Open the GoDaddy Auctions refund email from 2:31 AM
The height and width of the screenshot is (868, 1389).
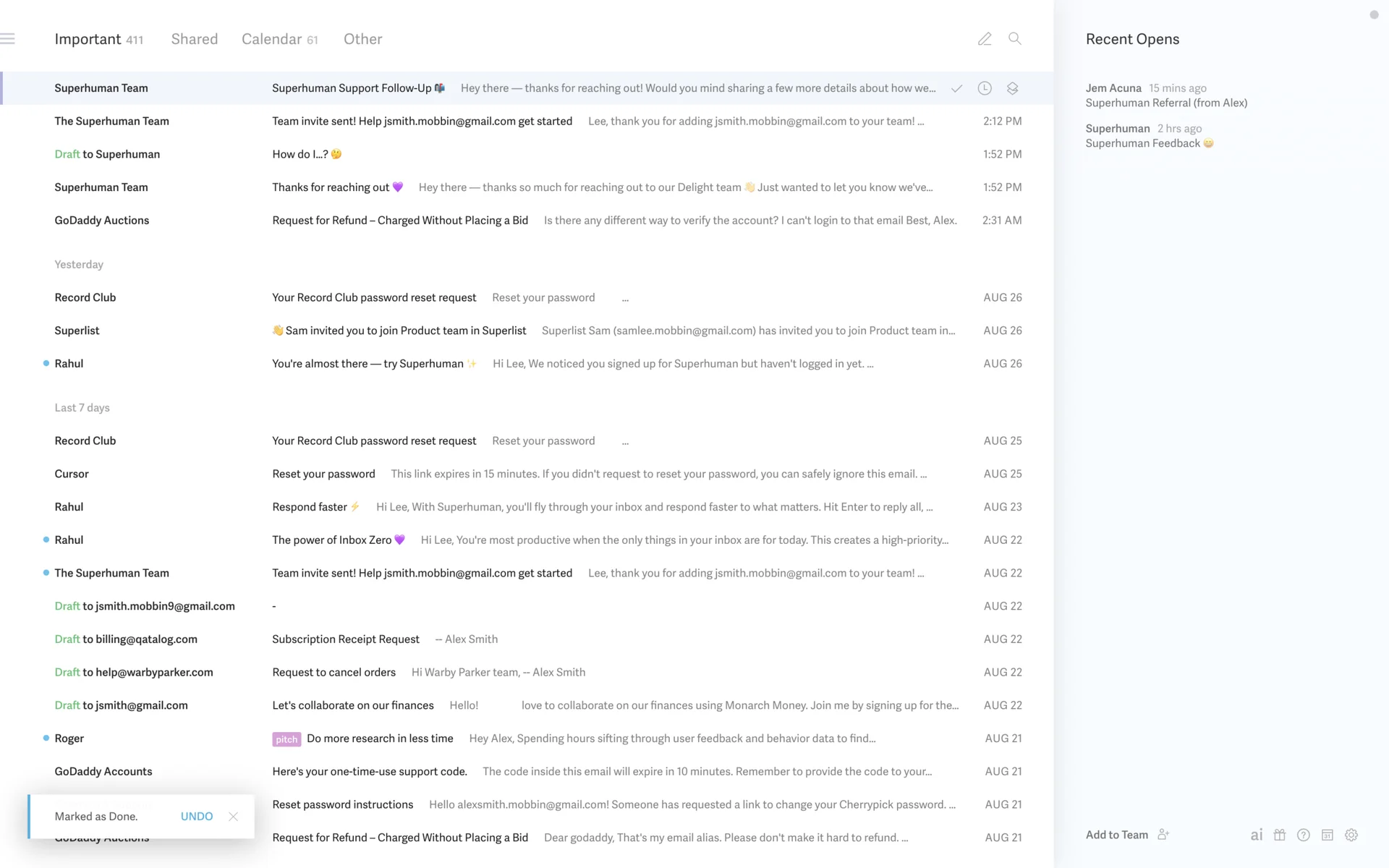[399, 221]
